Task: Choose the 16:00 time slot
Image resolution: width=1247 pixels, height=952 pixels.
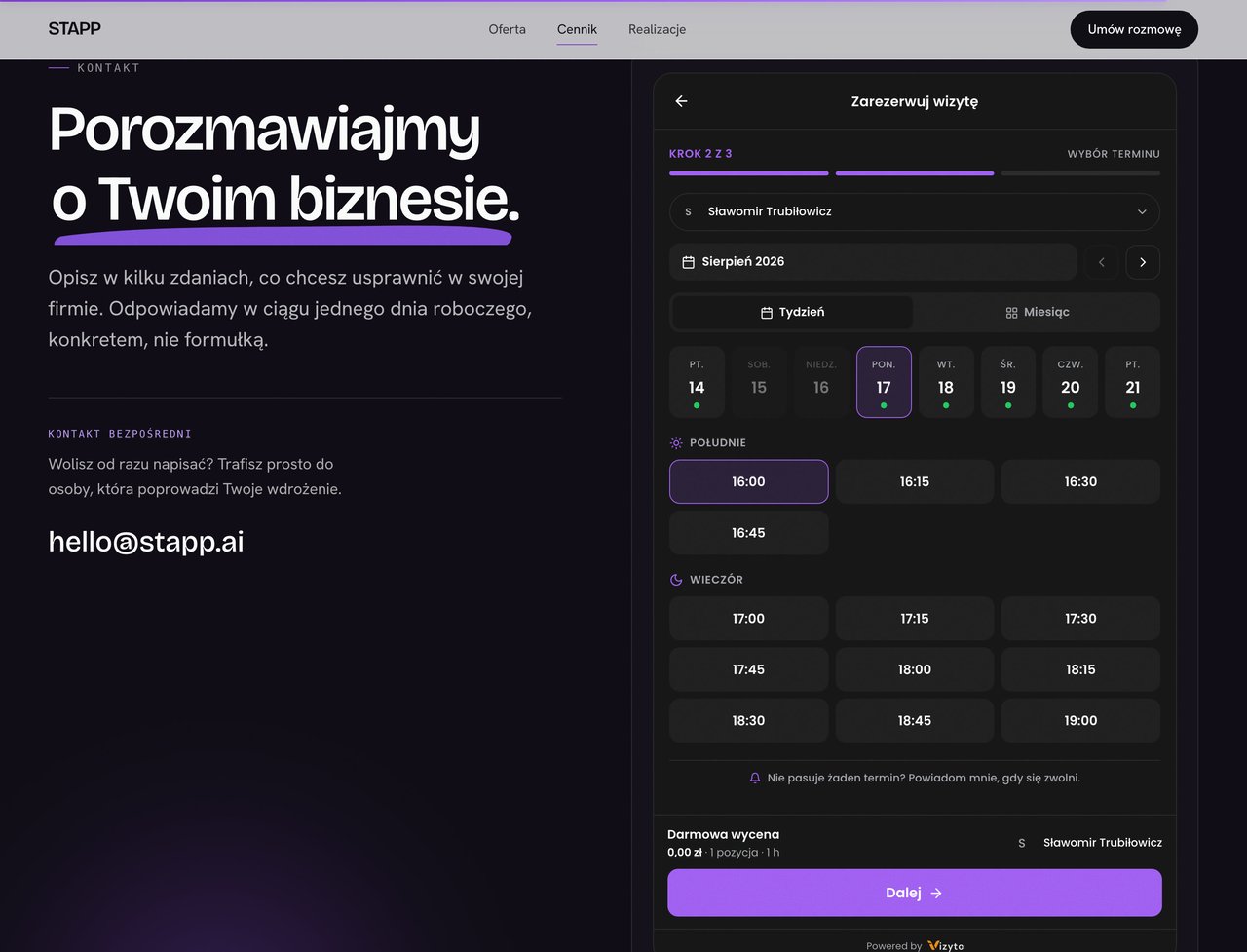Action: coord(749,481)
